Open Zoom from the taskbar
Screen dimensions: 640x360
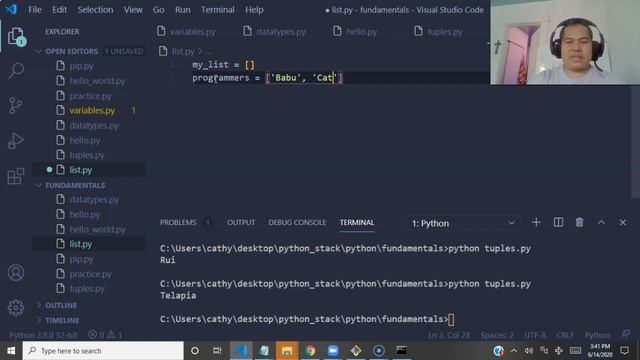tap(333, 351)
